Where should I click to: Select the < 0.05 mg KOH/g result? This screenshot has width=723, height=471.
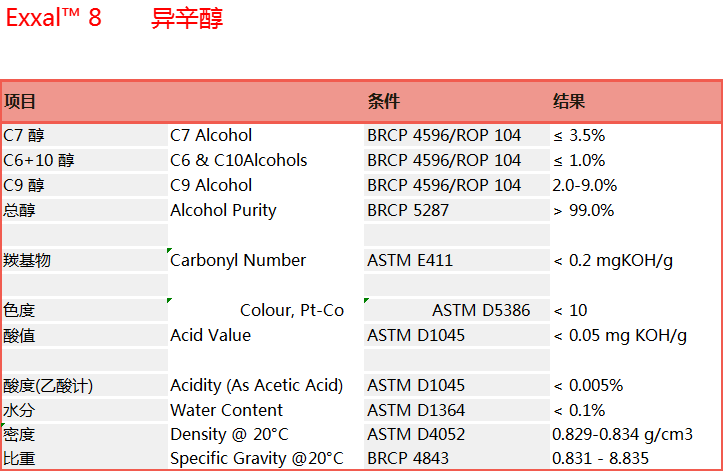click(x=620, y=335)
